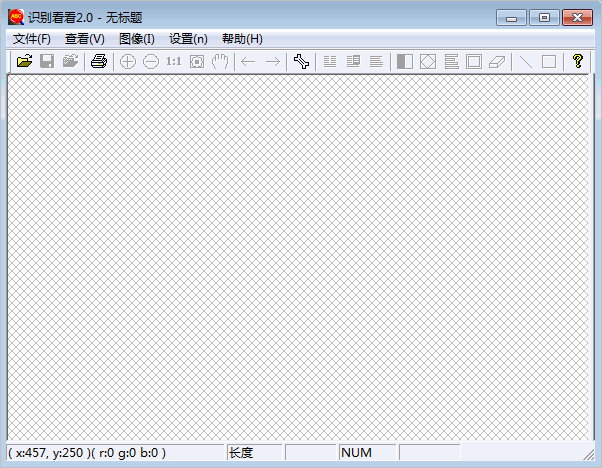Go to previous image with left arrow
Image resolution: width=602 pixels, height=468 pixels.
[248, 61]
